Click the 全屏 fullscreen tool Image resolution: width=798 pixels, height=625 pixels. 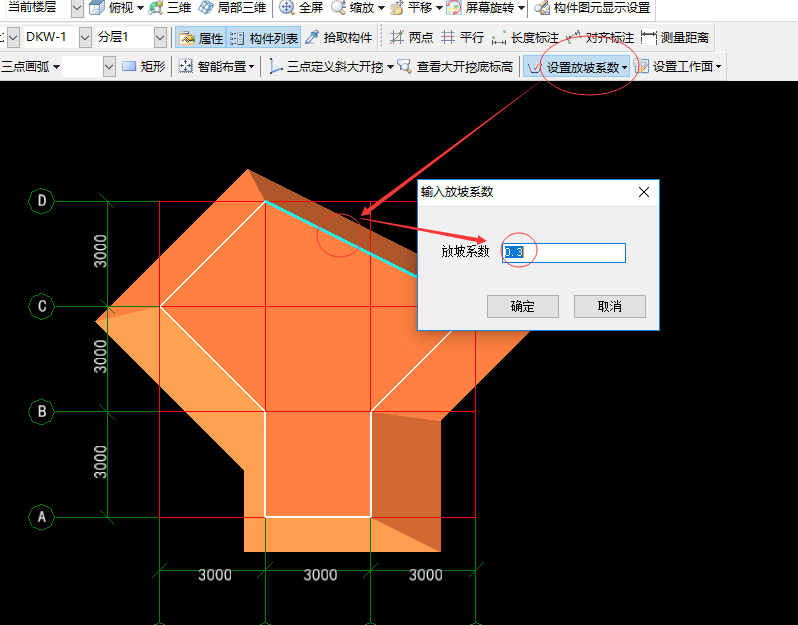pyautogui.click(x=301, y=8)
